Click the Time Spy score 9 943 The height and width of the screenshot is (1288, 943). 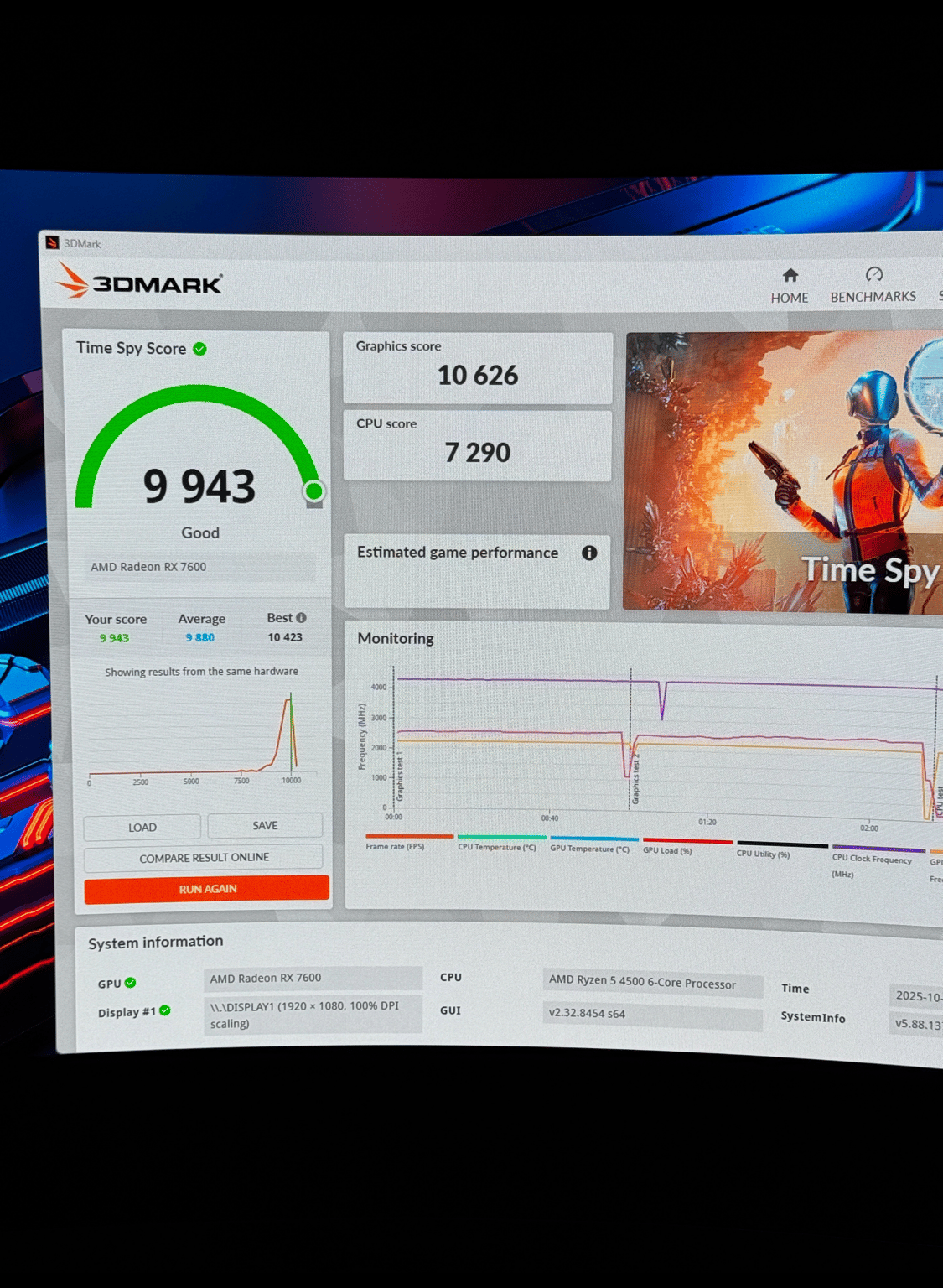(x=199, y=486)
